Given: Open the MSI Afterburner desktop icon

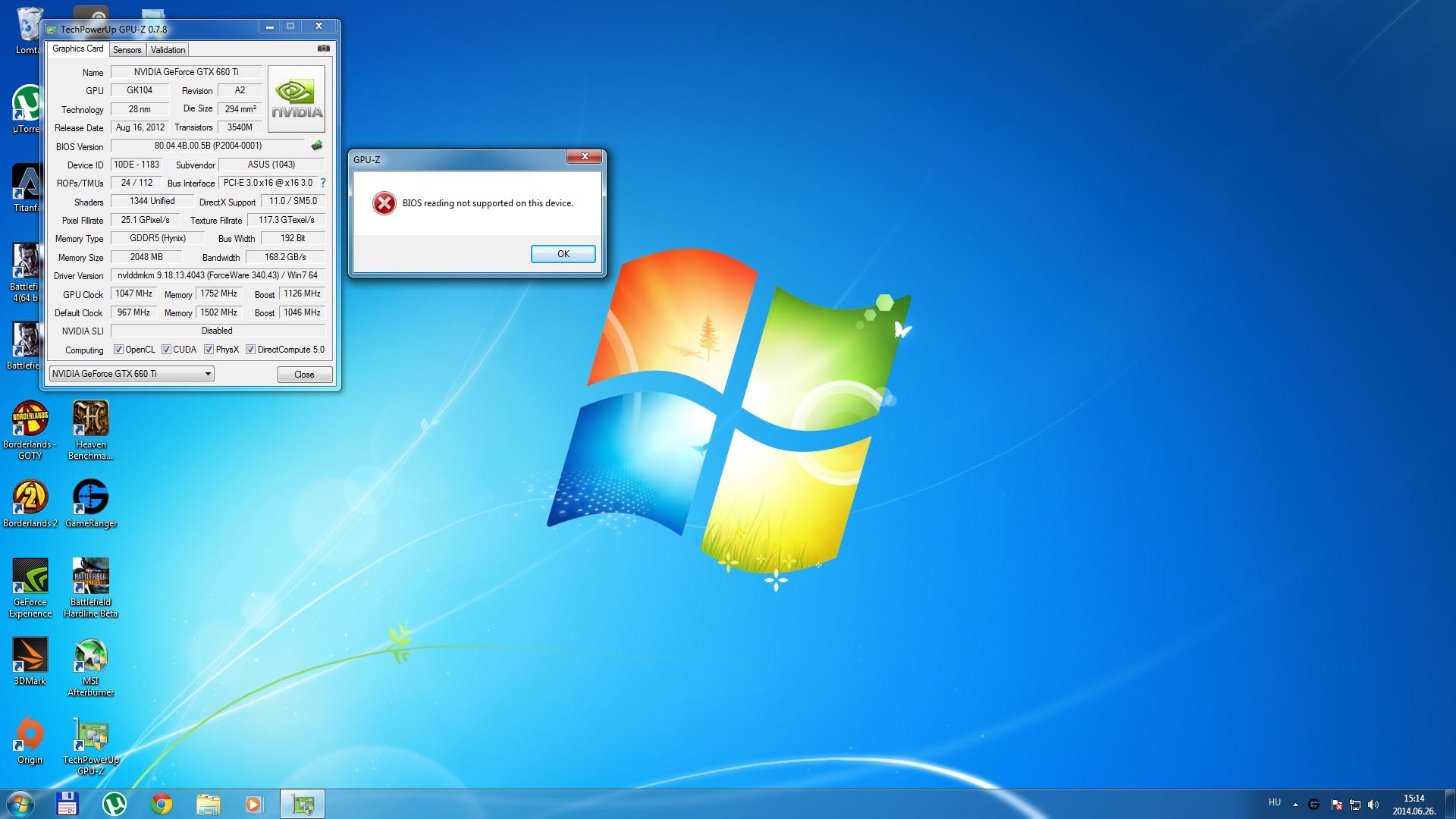Looking at the screenshot, I should pos(91,668).
